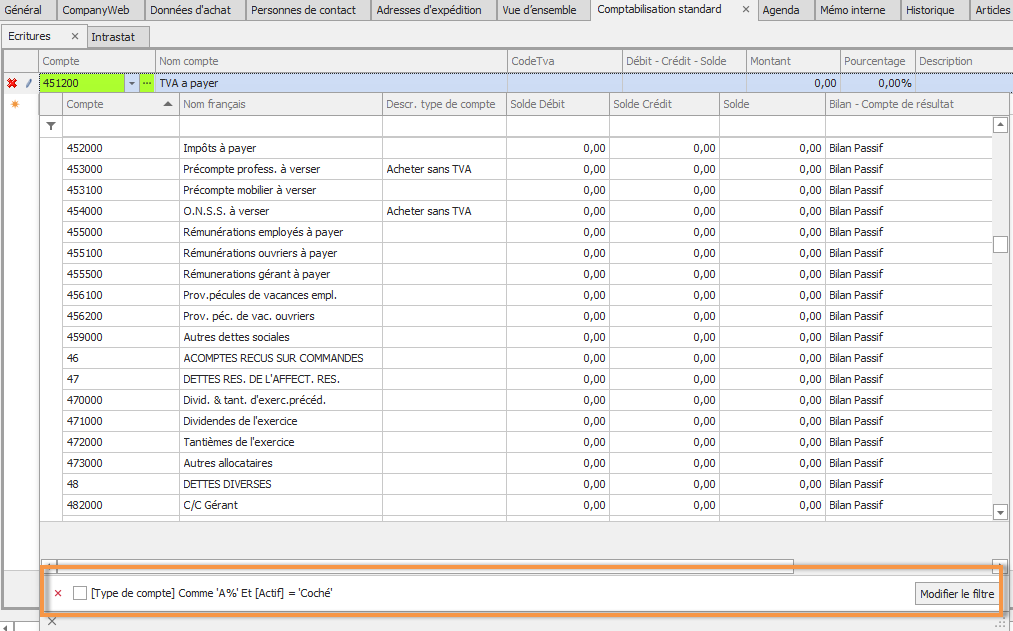Click the horizontal scrollbar thumb
This screenshot has height=631, width=1013.
coord(425,566)
